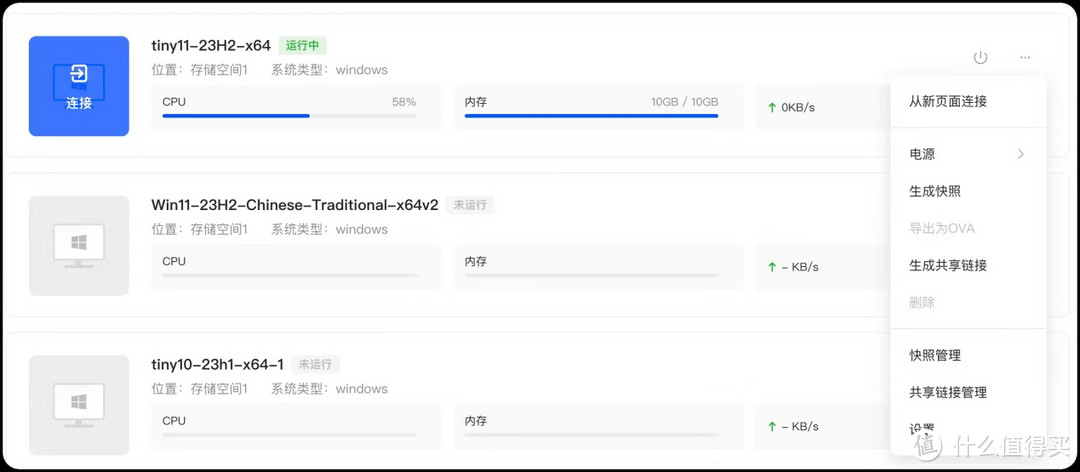Screen dimensions: 1080x472
Task: Click the upload rate in the Win11-23H2 row
Action: pos(793,267)
